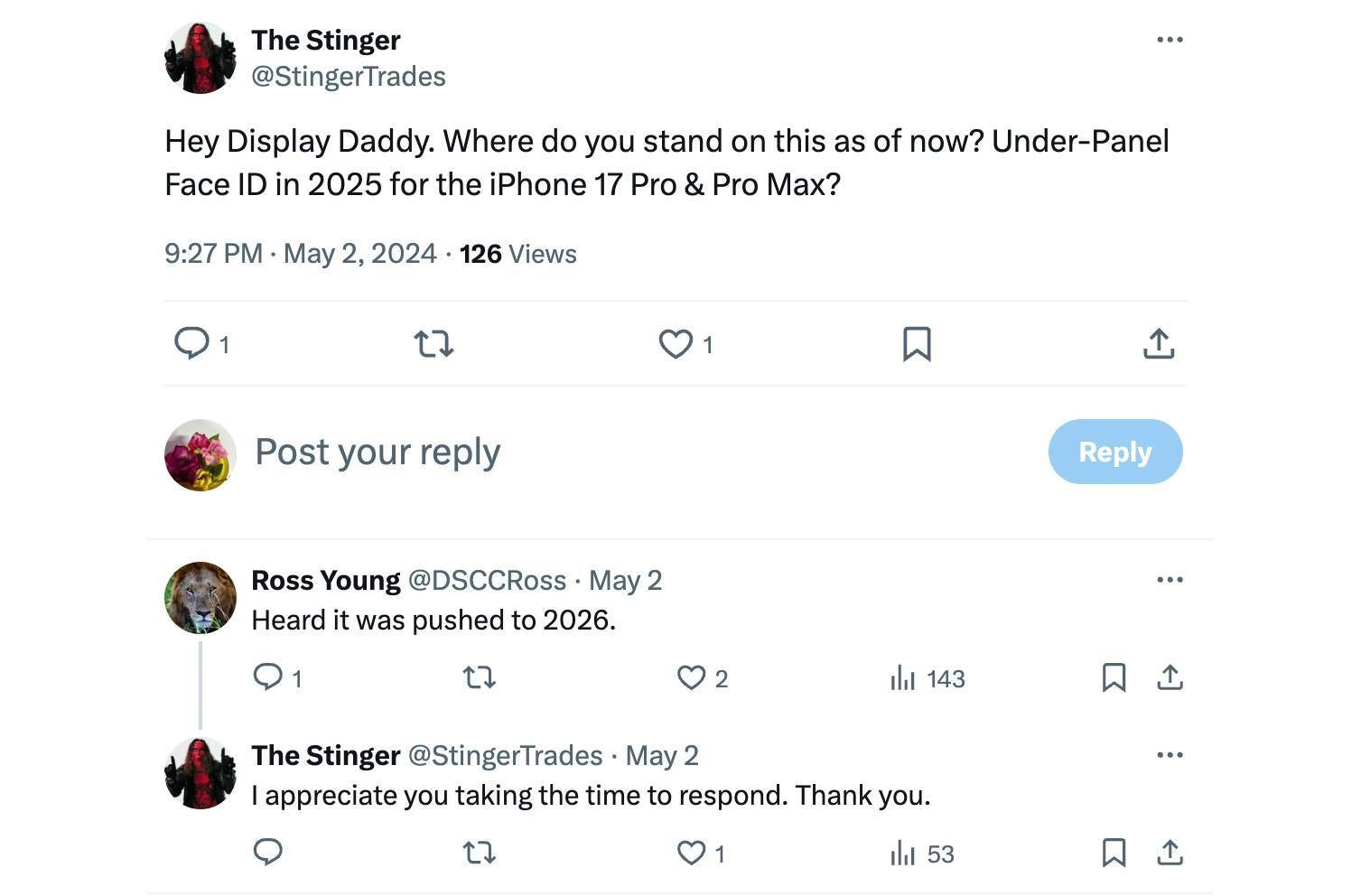The width and height of the screenshot is (1361, 896).
Task: Bookmark Ross Young's reply
Action: click(x=1114, y=677)
